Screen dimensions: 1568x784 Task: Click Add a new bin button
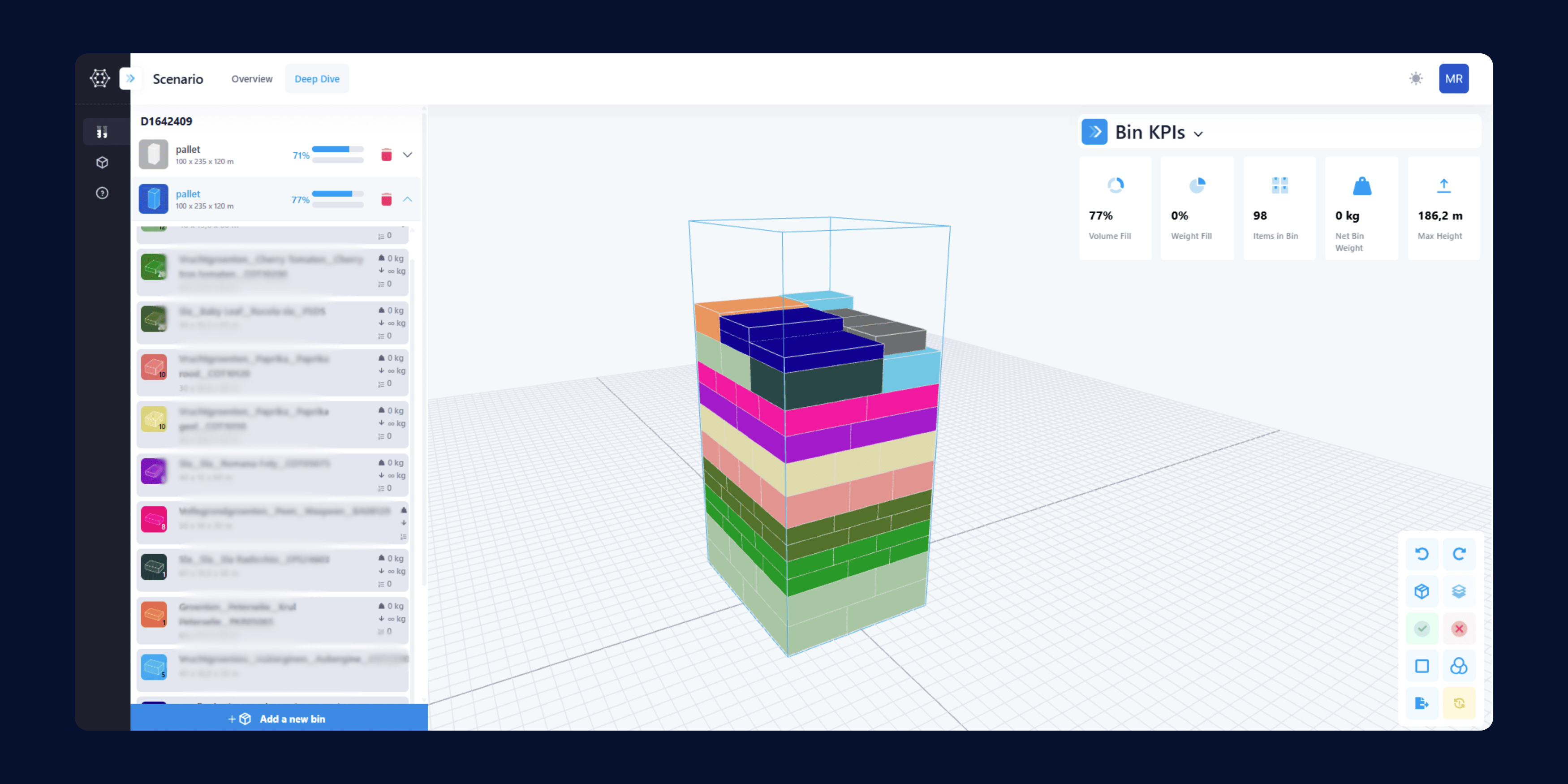[279, 719]
